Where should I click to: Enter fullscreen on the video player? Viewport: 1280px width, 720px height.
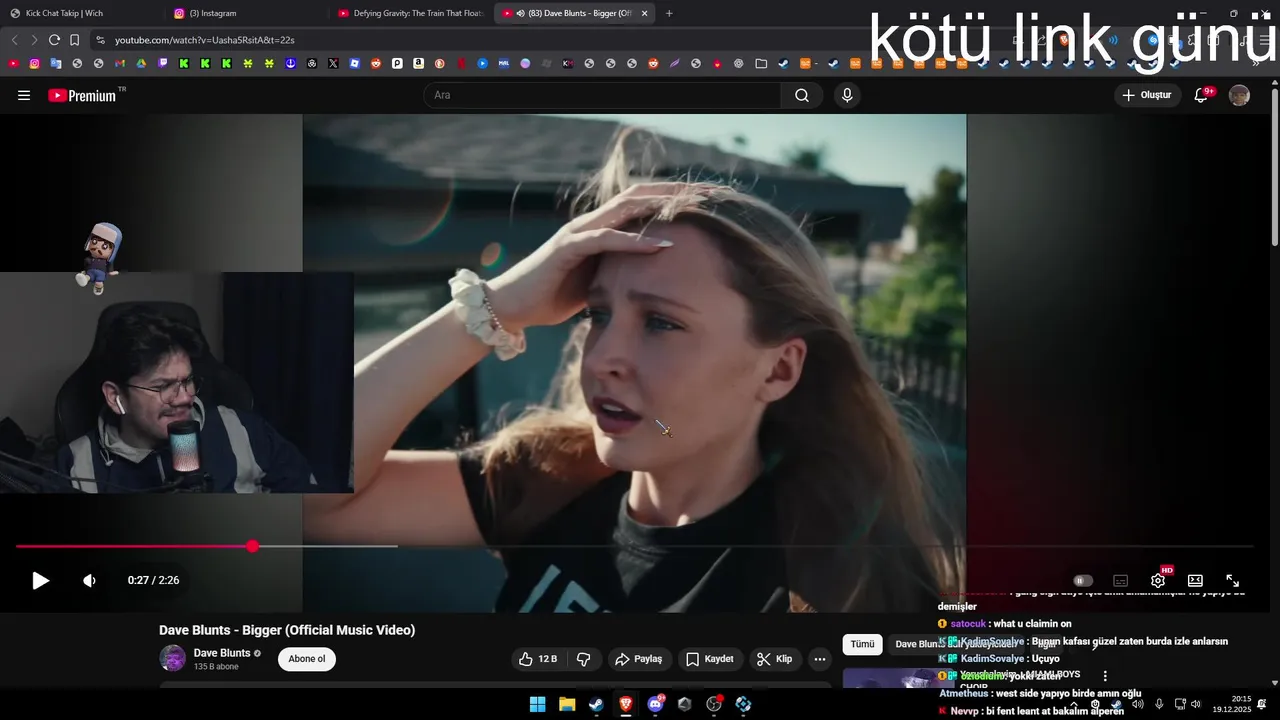(1233, 580)
